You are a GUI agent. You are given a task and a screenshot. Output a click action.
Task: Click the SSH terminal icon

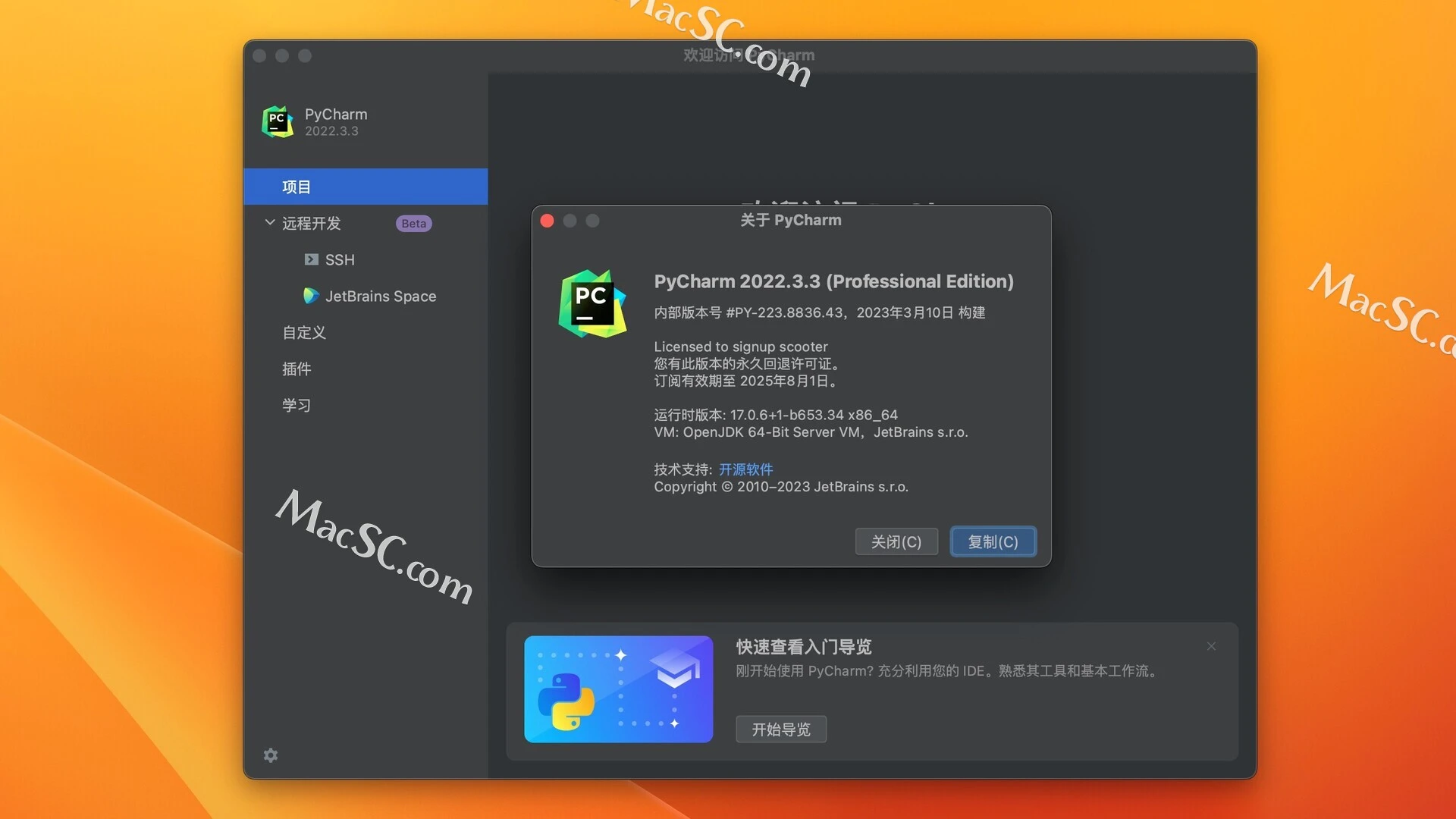pyautogui.click(x=311, y=259)
